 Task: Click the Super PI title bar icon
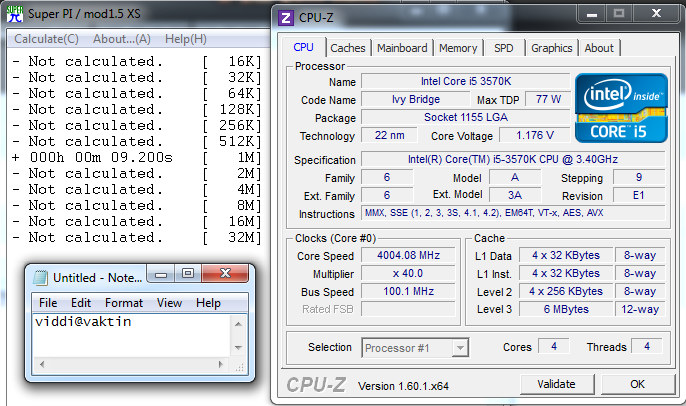[x=11, y=14]
